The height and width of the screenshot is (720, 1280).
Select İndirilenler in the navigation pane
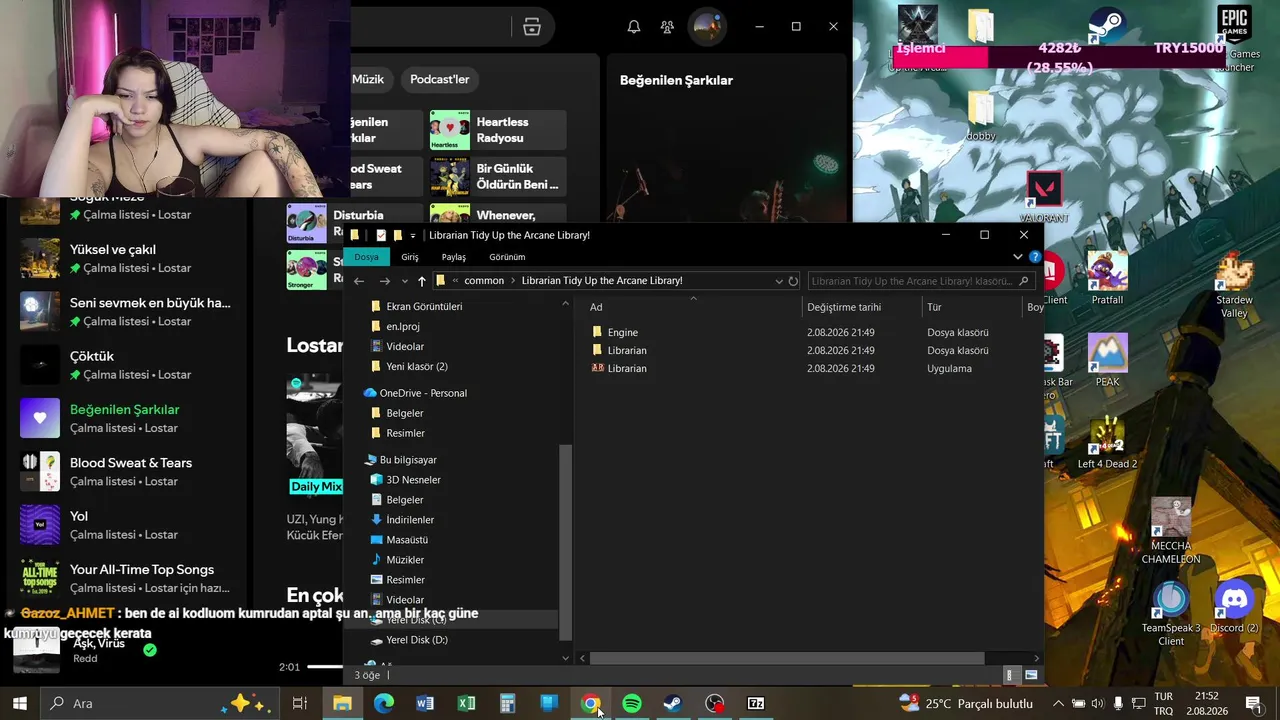[x=410, y=520]
